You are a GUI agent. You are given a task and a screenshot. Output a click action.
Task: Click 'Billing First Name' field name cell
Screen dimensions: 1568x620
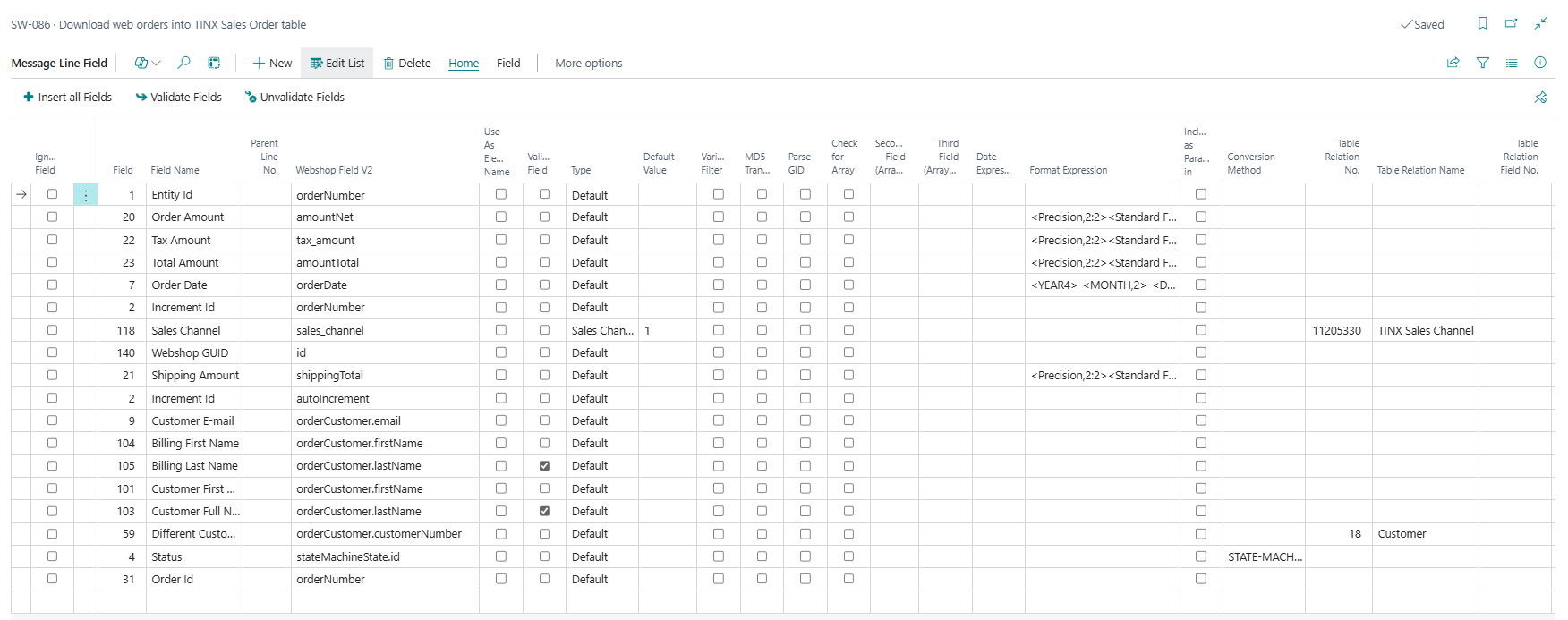[x=195, y=444]
